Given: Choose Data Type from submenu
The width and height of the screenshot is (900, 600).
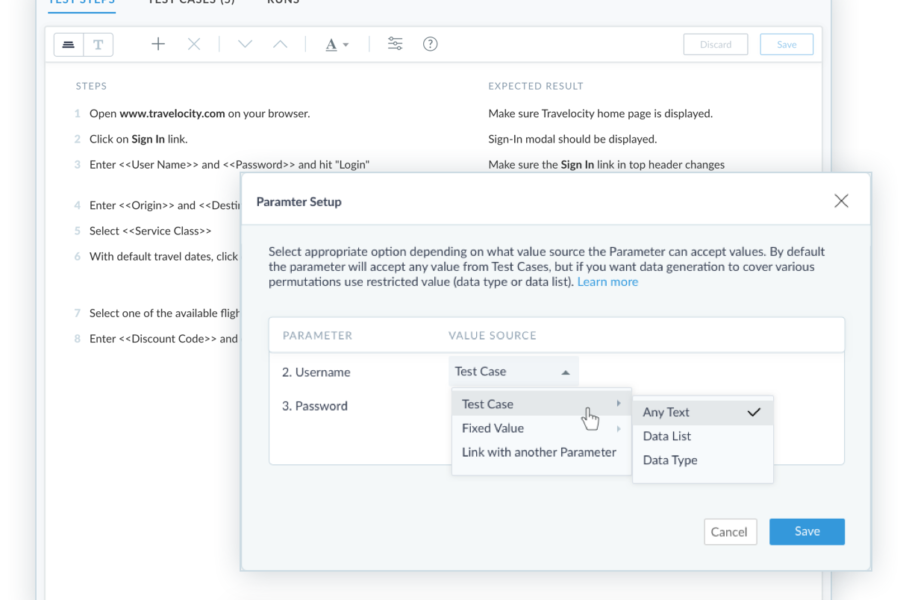Looking at the screenshot, I should click(x=670, y=460).
